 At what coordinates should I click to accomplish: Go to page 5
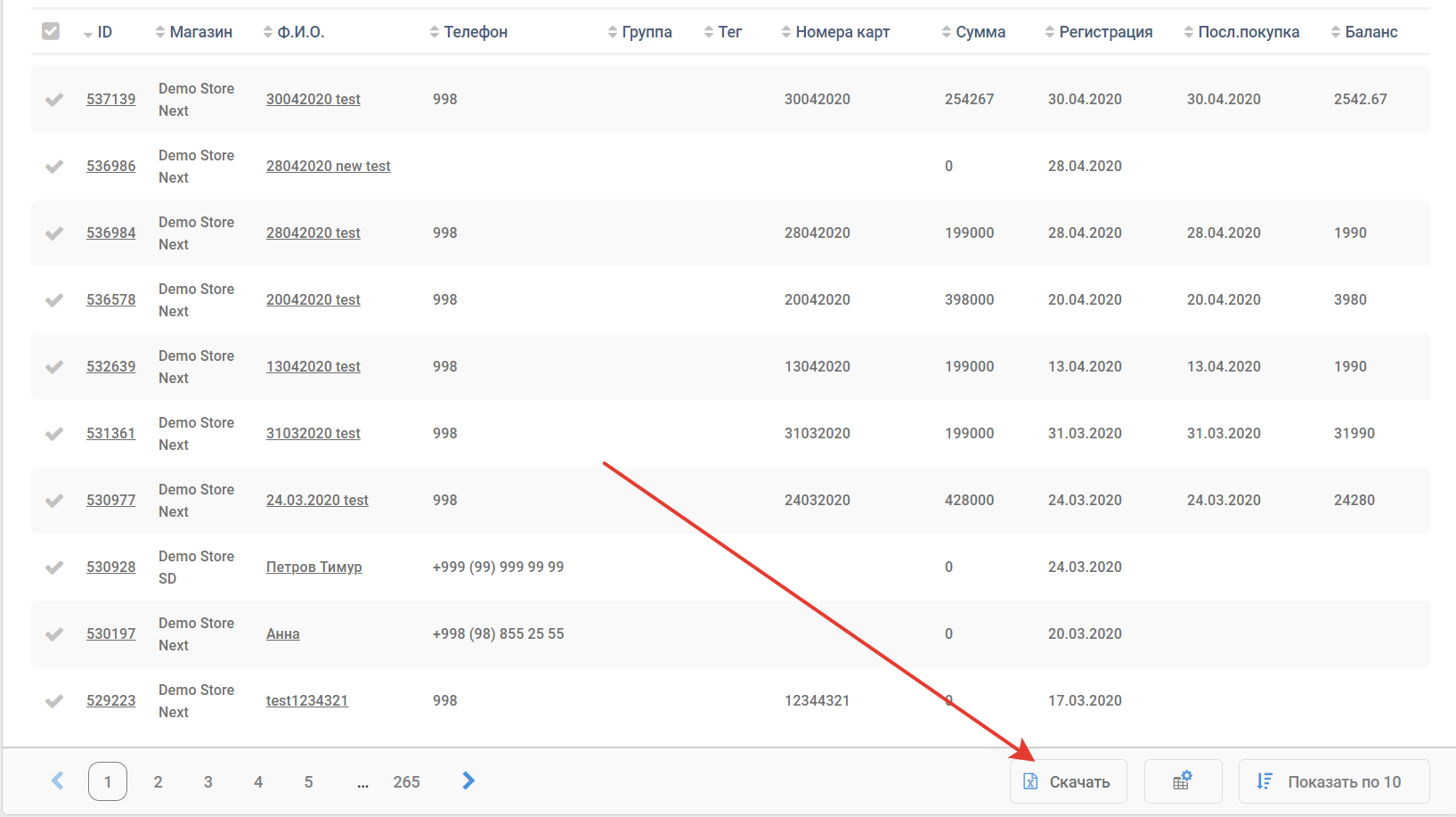(x=308, y=781)
